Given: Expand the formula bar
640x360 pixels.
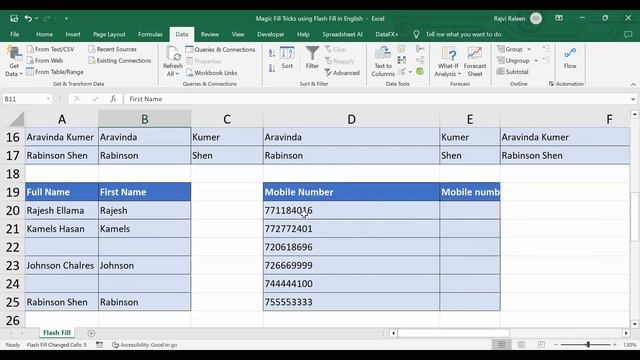Looking at the screenshot, I should pyautogui.click(x=633, y=99).
